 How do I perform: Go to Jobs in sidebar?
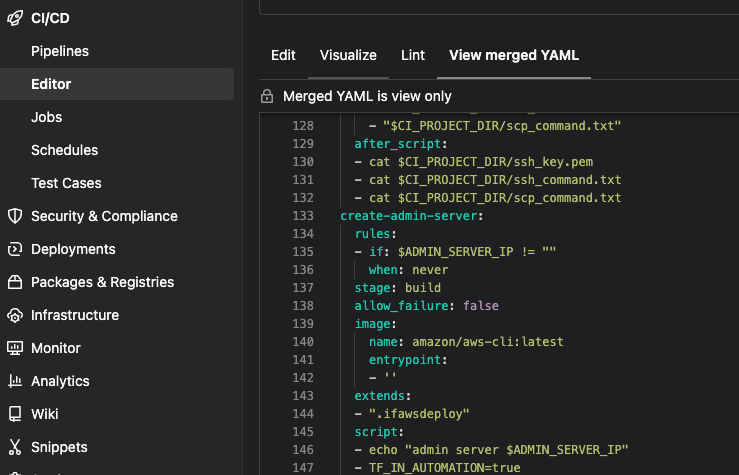tap(47, 117)
